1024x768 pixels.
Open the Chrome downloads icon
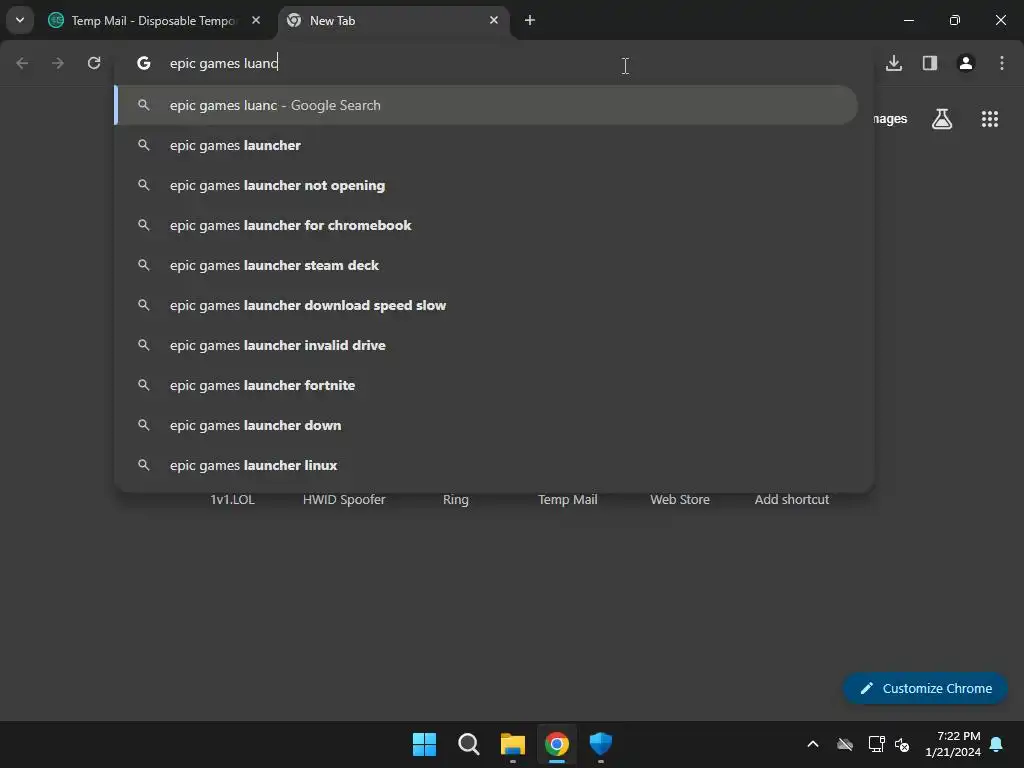pos(894,63)
